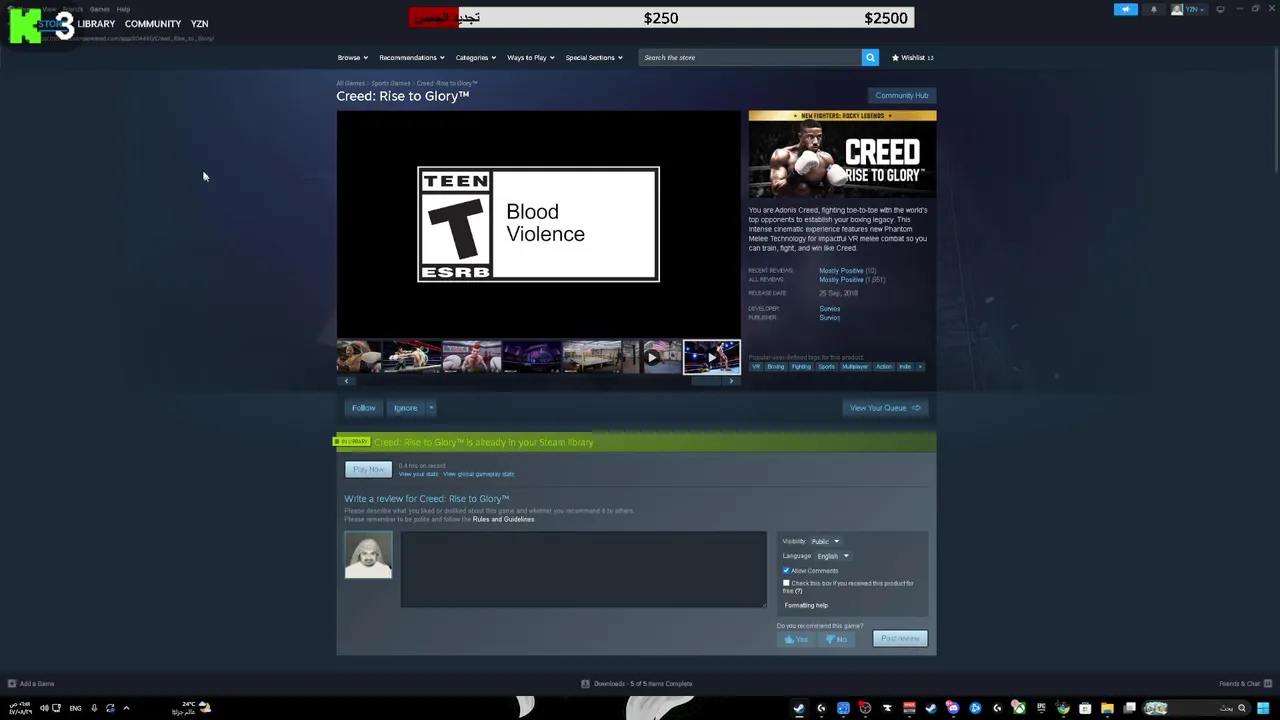
Task: Click the media strip left arrow
Action: pos(347,381)
